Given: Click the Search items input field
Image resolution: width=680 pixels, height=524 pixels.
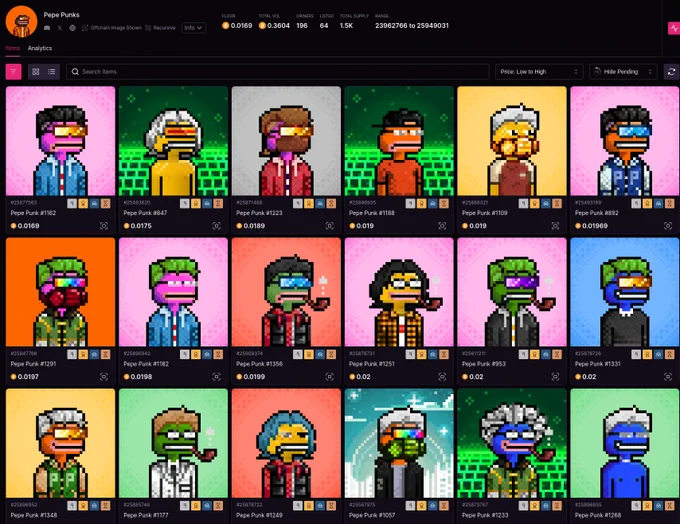Looking at the screenshot, I should 278,72.
